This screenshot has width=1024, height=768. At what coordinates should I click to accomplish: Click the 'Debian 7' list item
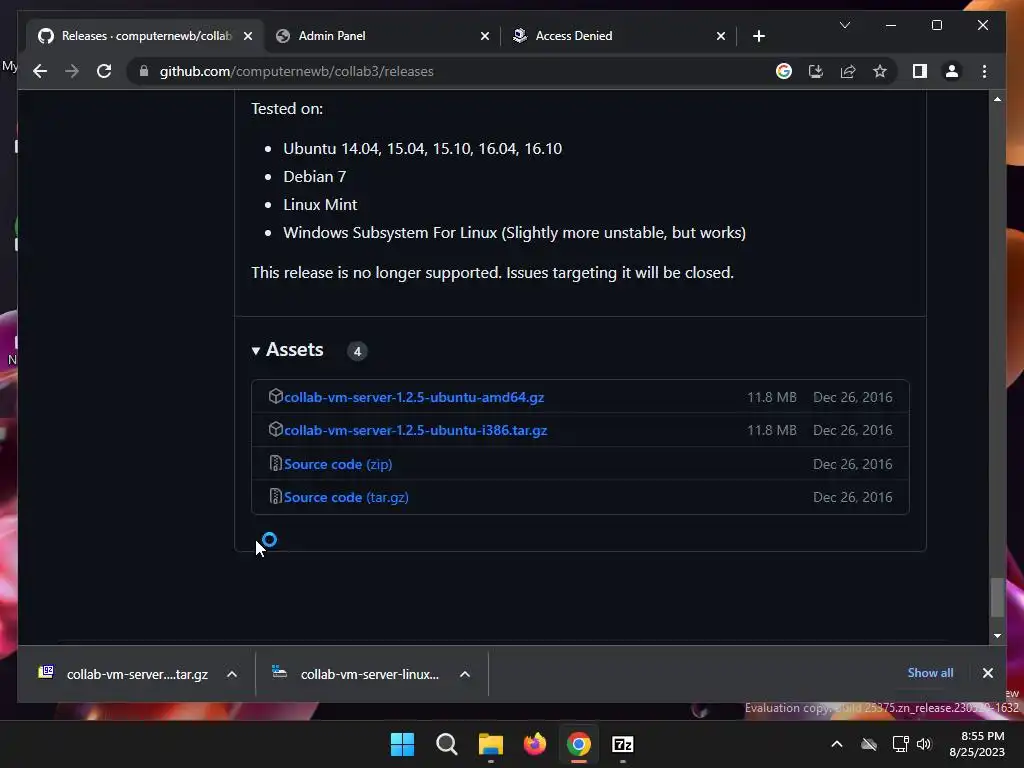[x=315, y=177]
